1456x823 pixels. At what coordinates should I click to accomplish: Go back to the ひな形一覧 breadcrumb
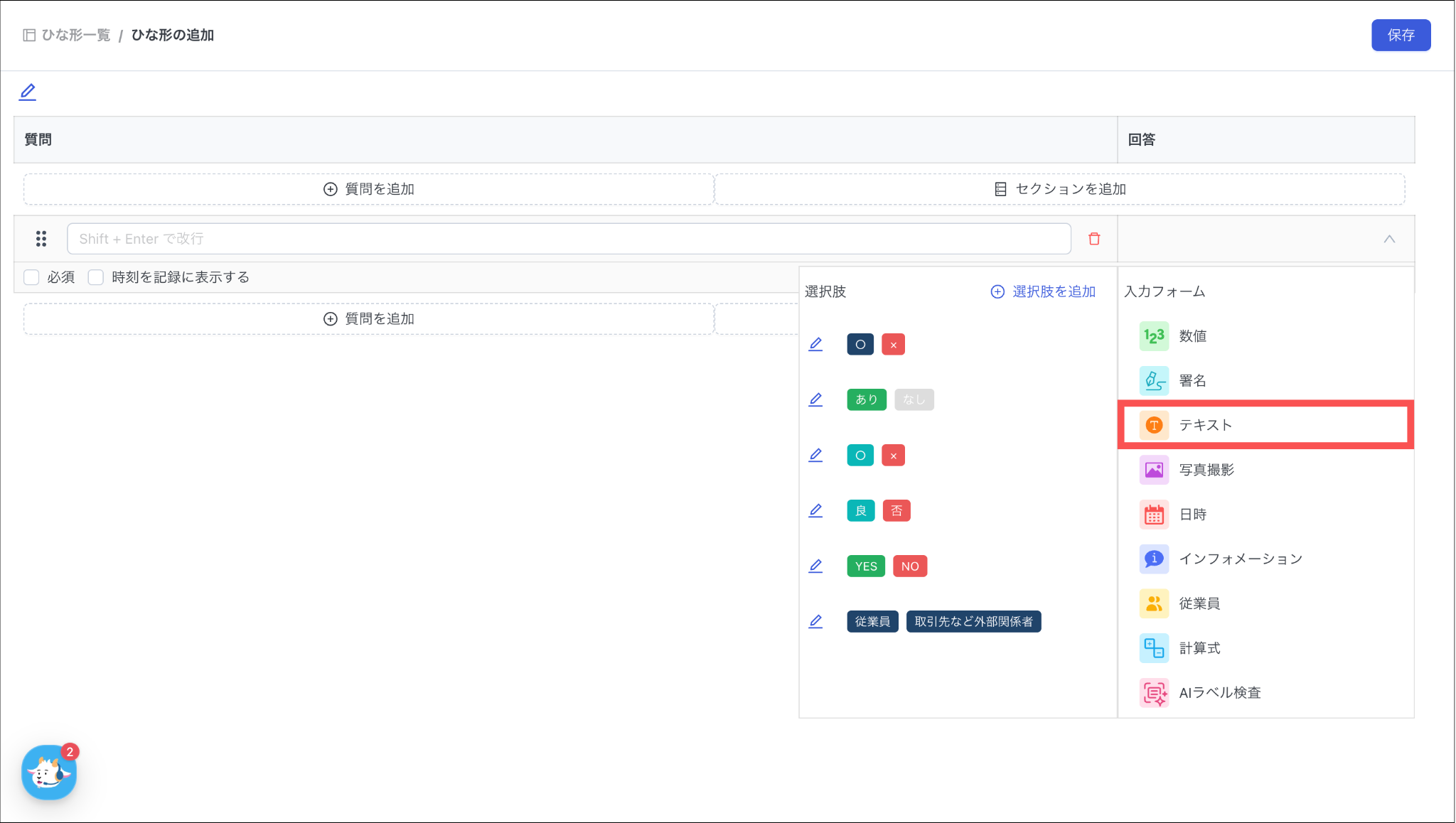click(x=75, y=35)
